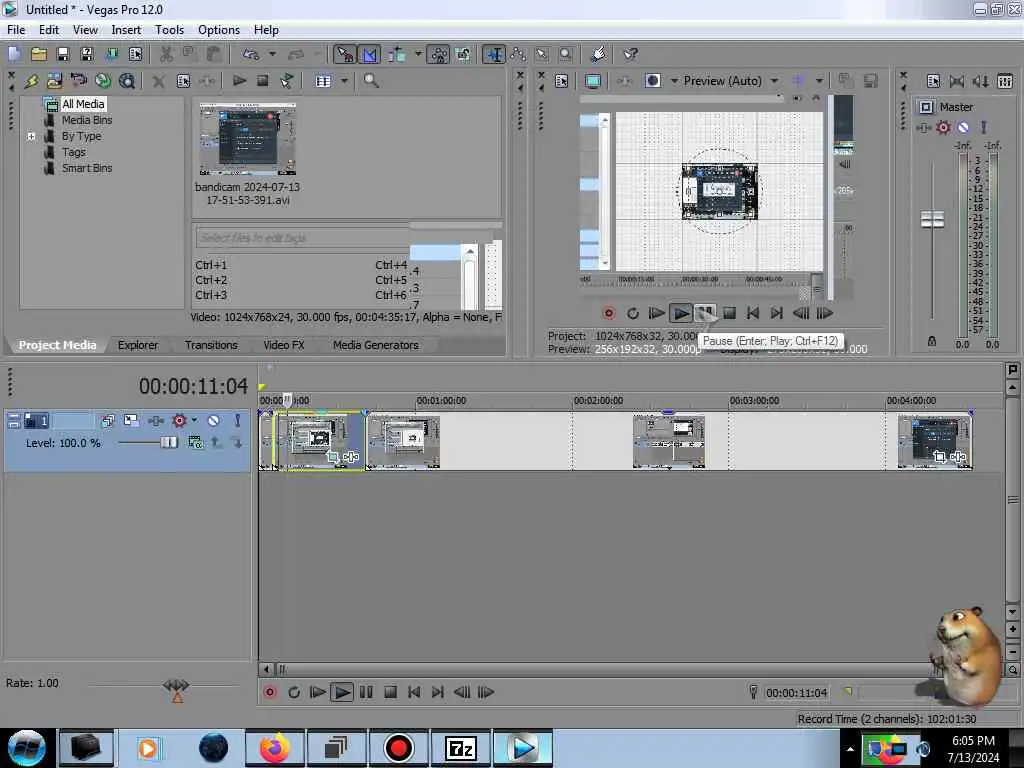1024x768 pixels.
Task: Click the Cut scissors icon in the toolbar
Action: pos(167,54)
